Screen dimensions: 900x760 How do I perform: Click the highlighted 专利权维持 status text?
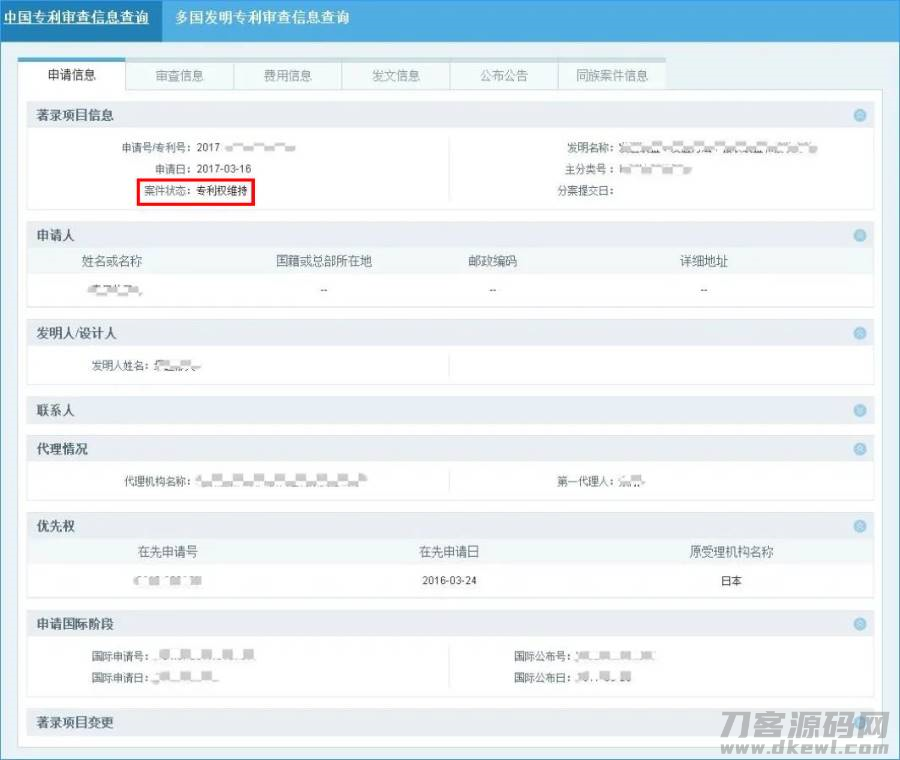coord(221,193)
